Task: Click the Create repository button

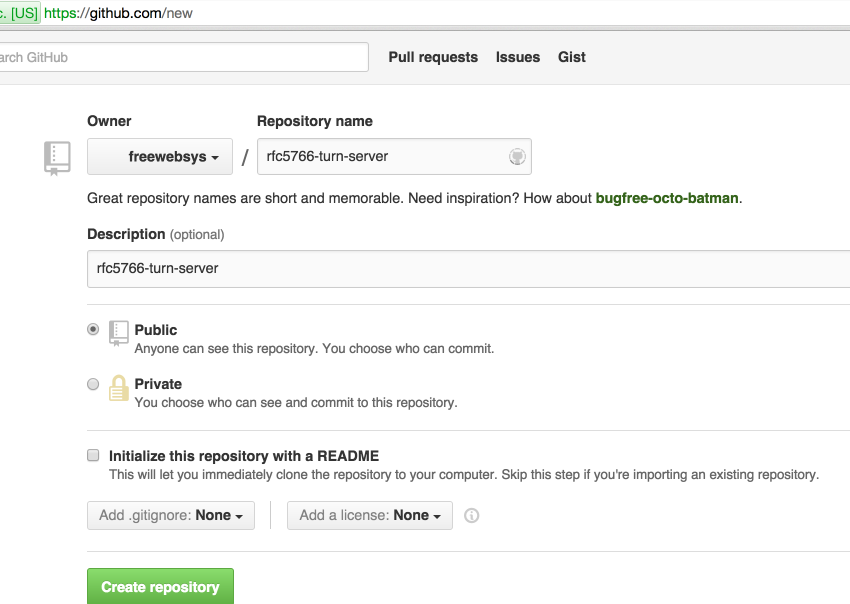Action: click(x=160, y=586)
